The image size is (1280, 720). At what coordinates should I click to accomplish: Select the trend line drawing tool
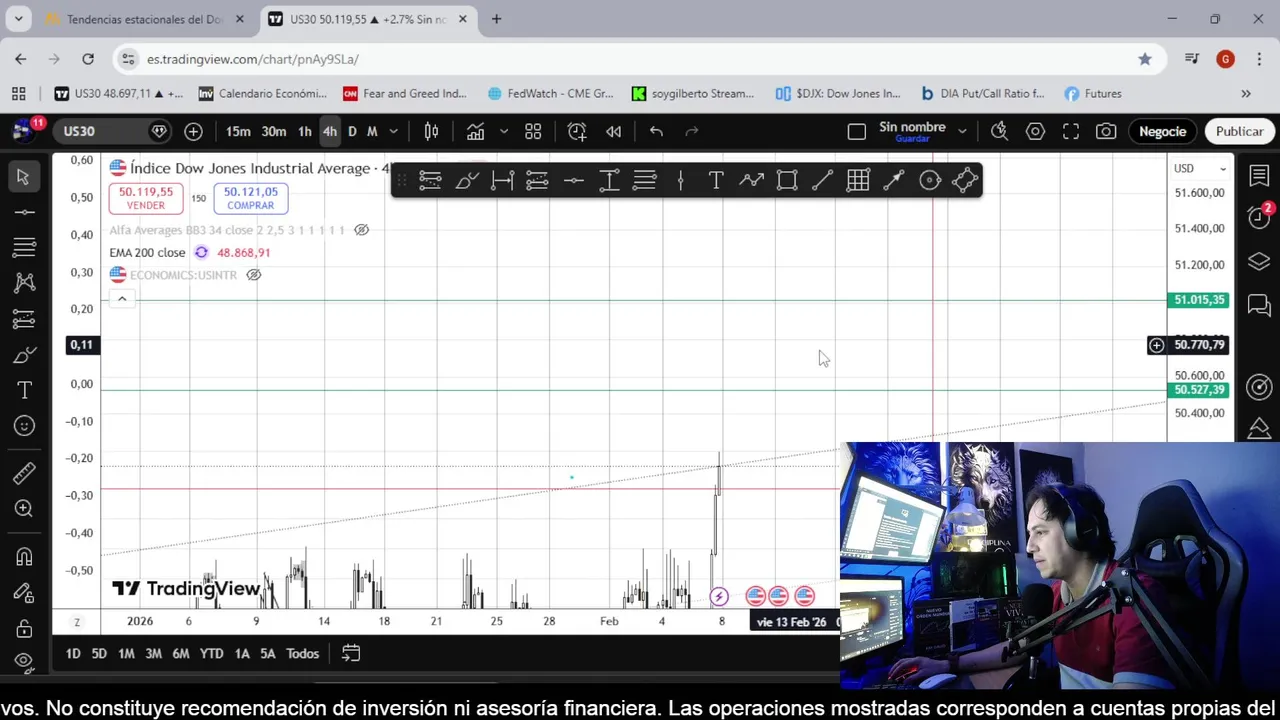[x=24, y=212]
